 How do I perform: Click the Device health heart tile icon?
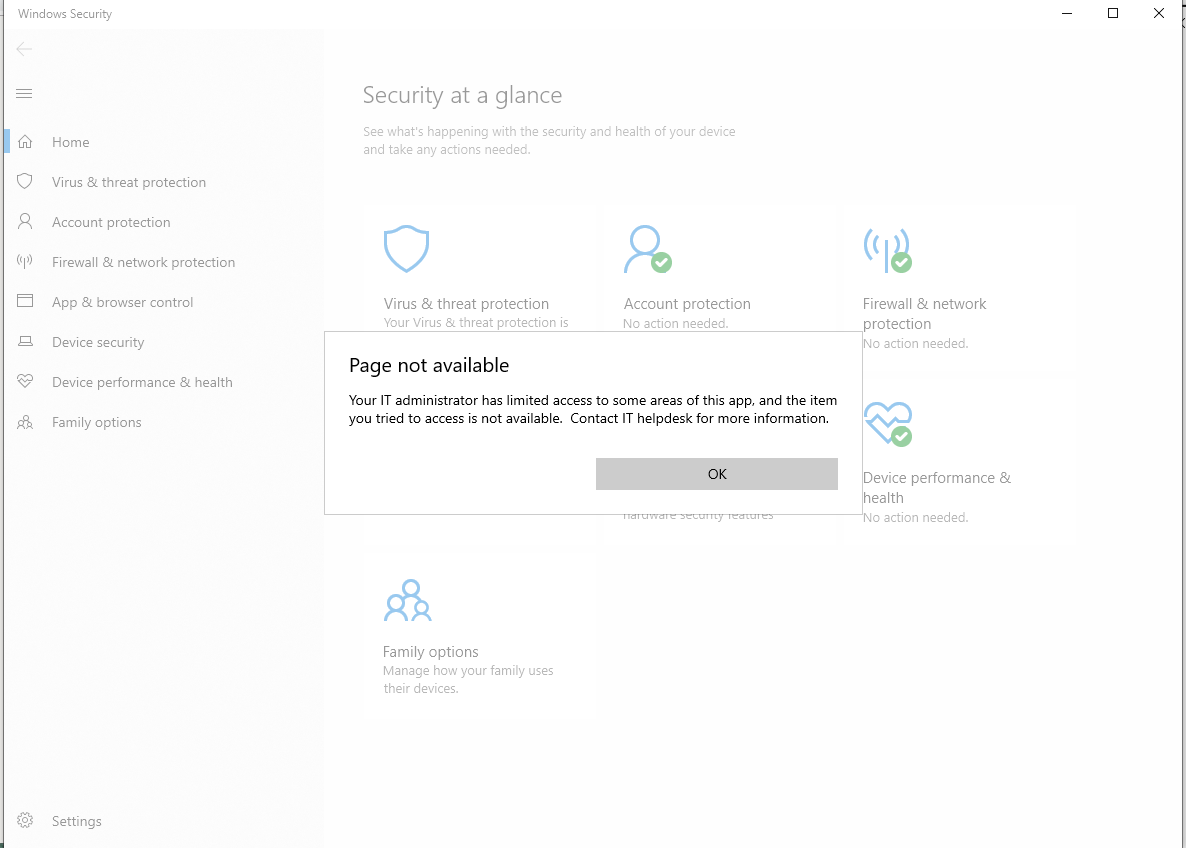888,424
